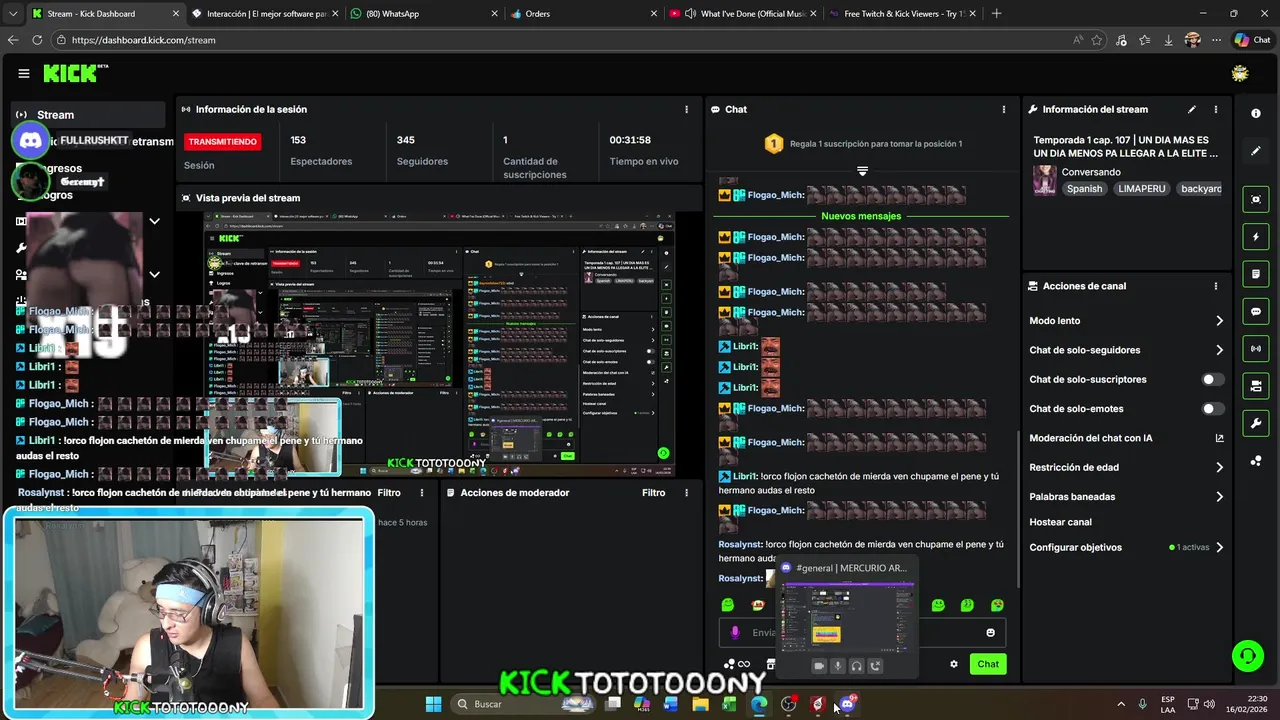Toggle the moderator actions panel icon in the right sidebar

point(1256,386)
